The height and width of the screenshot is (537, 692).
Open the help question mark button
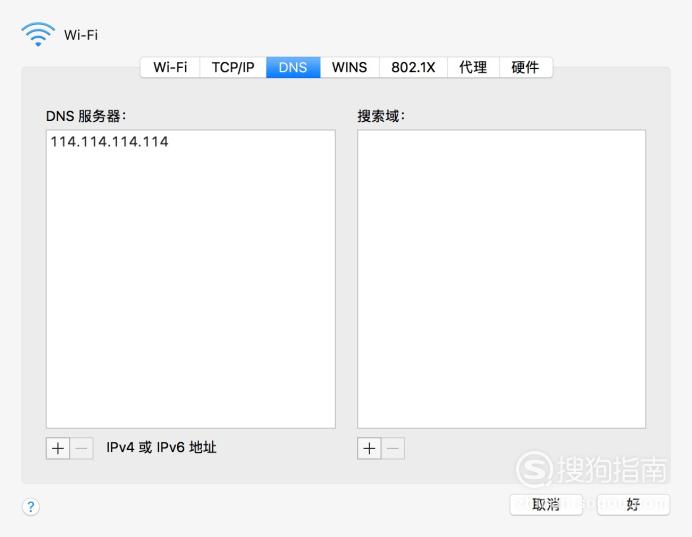[x=31, y=507]
